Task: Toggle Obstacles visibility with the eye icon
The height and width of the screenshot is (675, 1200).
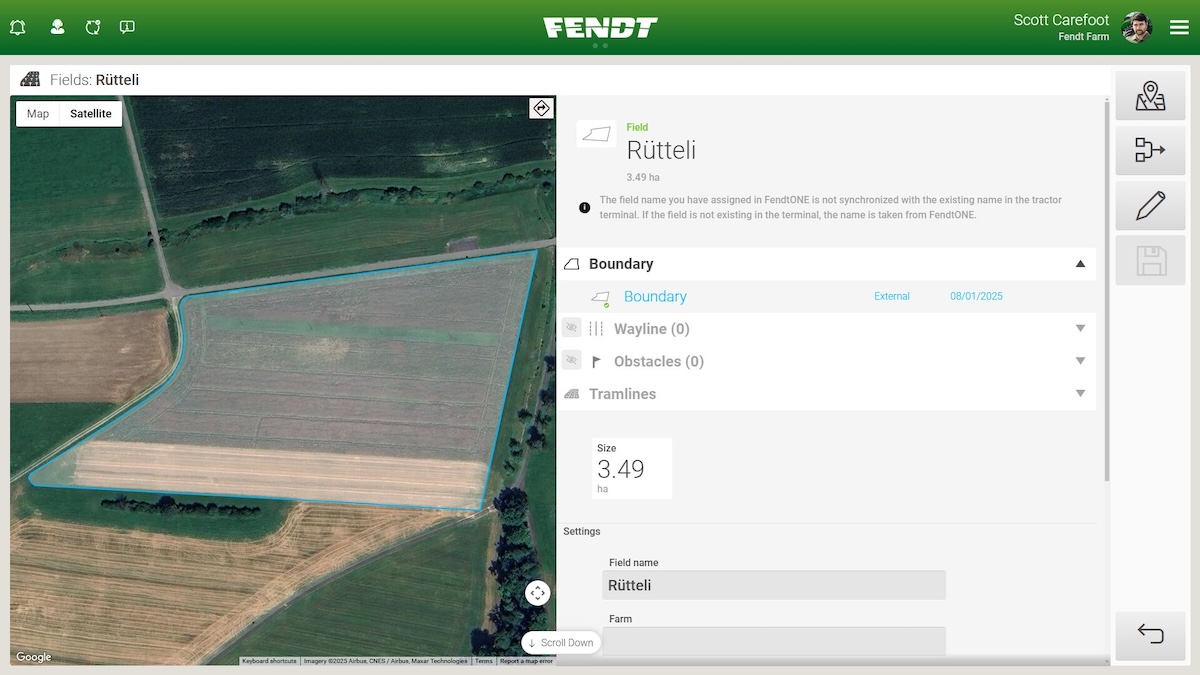Action: [x=571, y=359]
